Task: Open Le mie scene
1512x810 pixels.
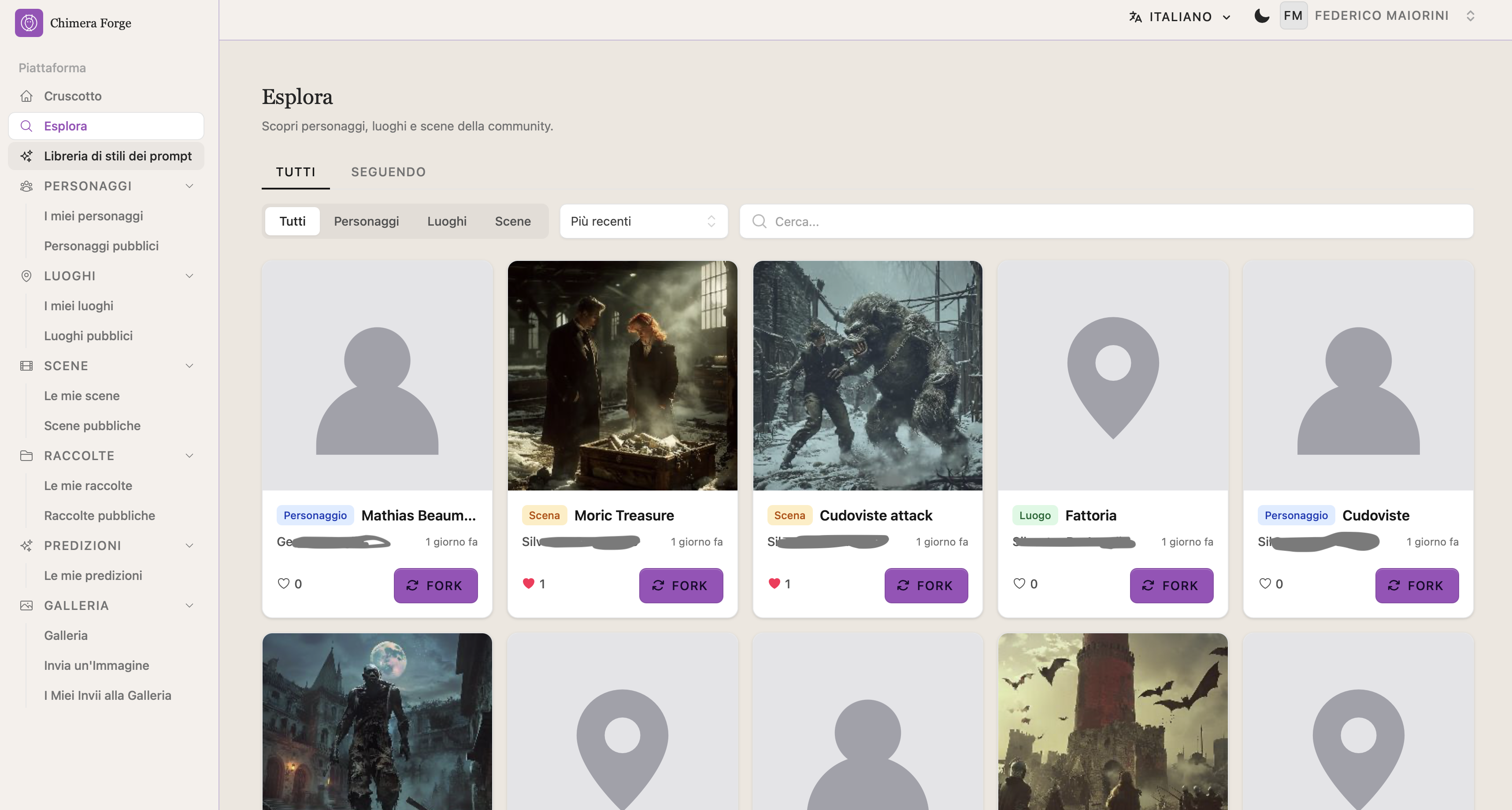Action: (82, 395)
